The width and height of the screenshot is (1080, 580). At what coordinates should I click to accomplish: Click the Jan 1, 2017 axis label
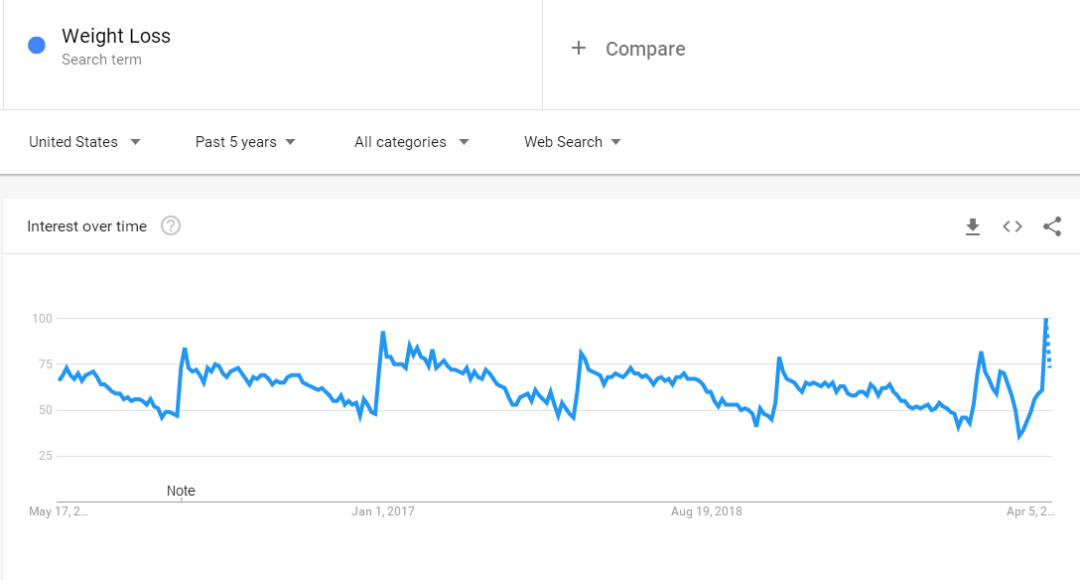point(383,511)
